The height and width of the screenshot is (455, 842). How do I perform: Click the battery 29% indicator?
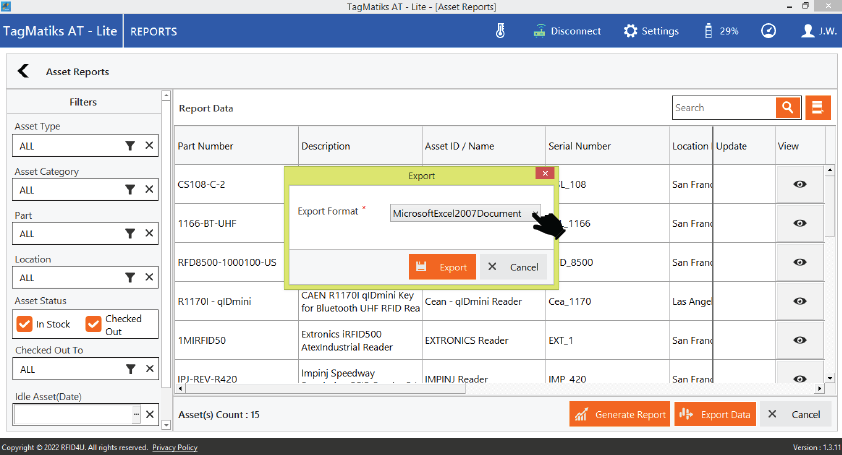click(x=721, y=31)
